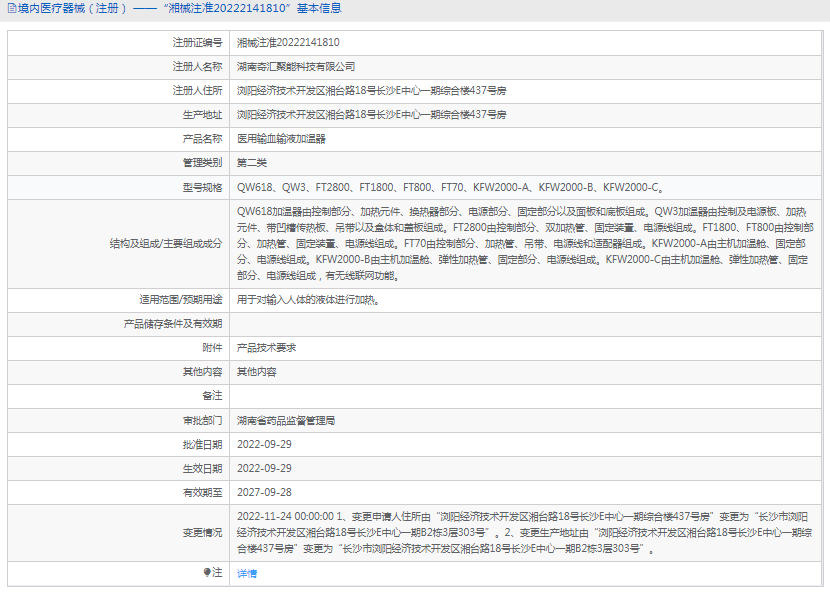Click the expiry date 2027-09-28
This screenshot has height=596, width=830.
264,493
